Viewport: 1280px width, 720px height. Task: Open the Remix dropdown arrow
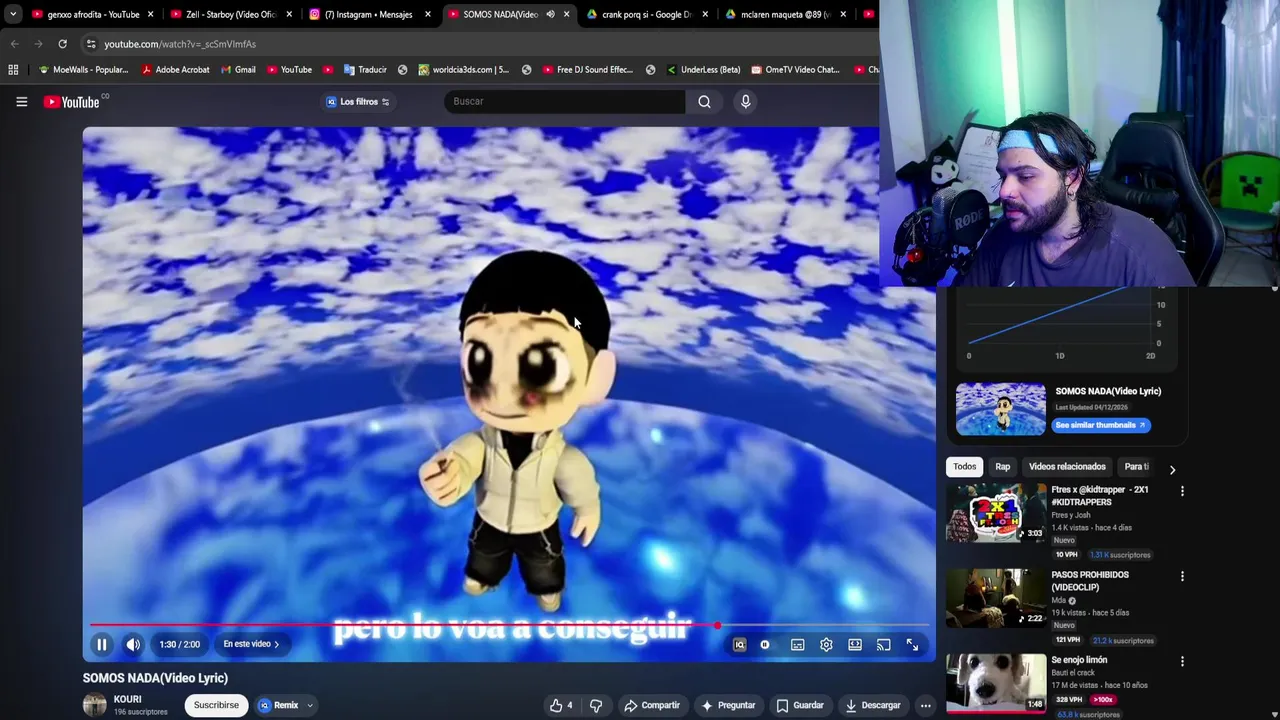click(310, 705)
